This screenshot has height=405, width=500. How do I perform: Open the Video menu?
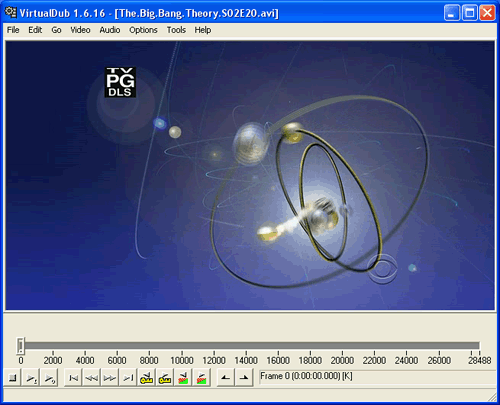pyautogui.click(x=80, y=30)
